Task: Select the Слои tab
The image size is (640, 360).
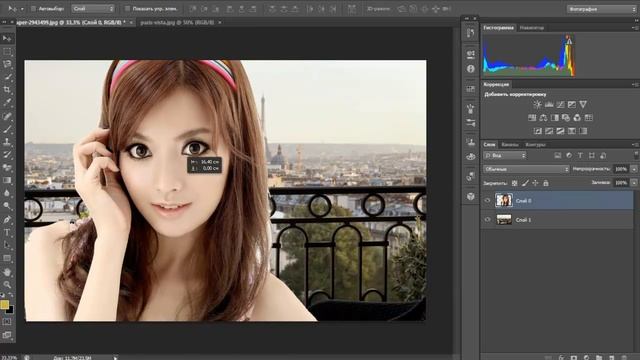Action: [489, 144]
